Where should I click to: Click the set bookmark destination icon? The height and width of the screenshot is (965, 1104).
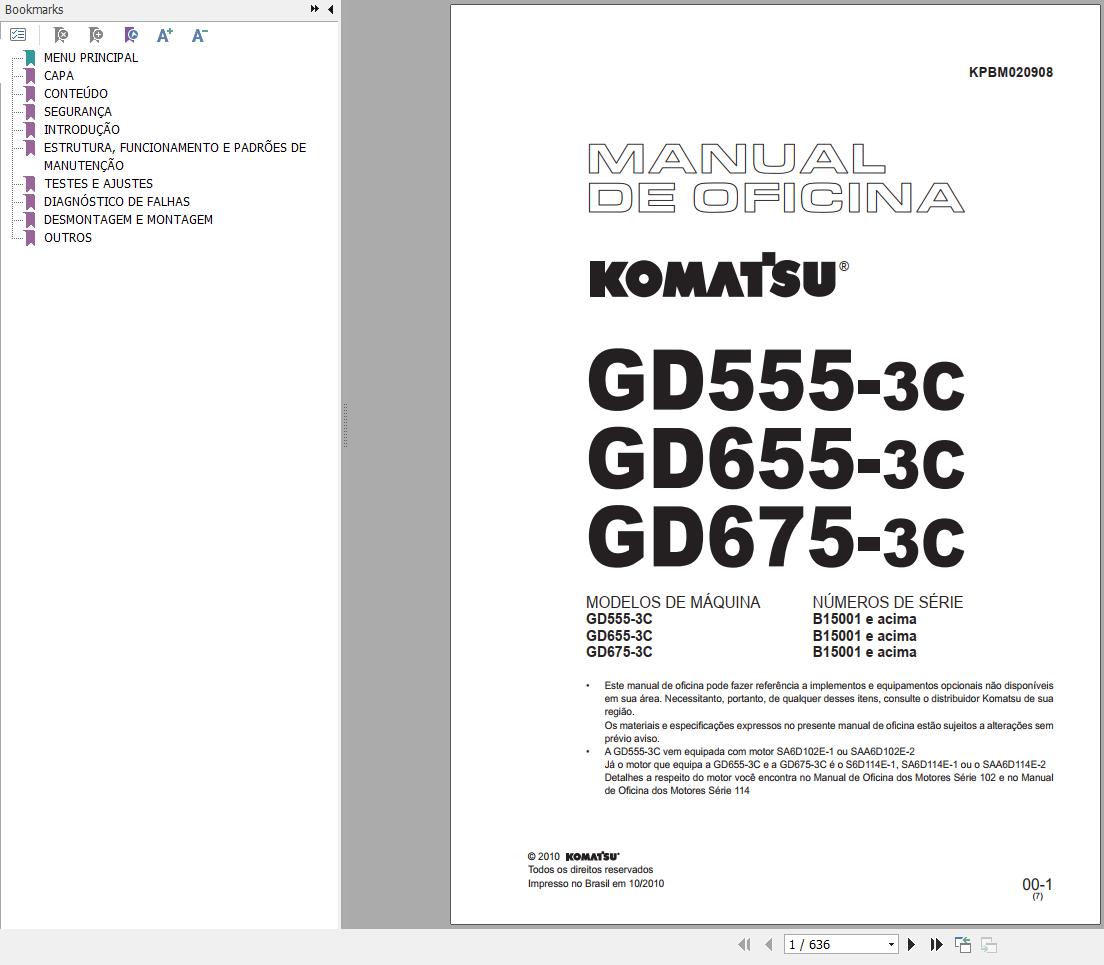coord(130,34)
